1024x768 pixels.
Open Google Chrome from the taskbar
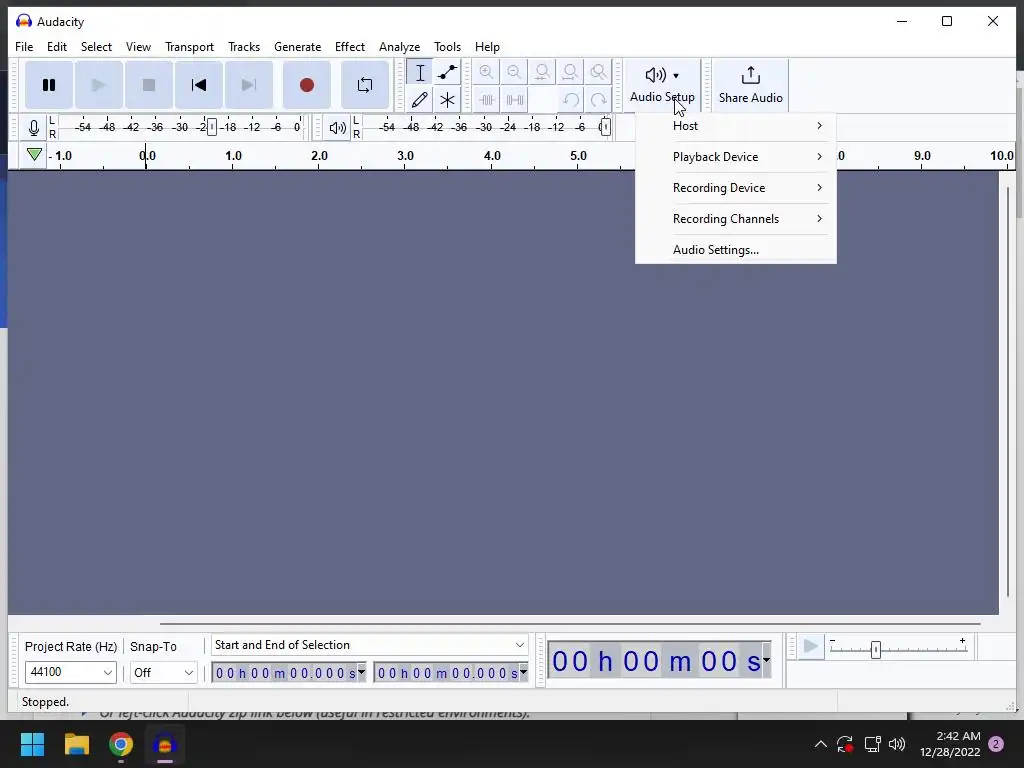121,744
